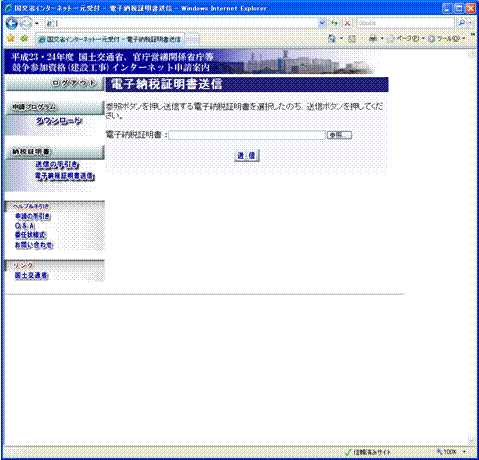The width and height of the screenshot is (479, 460).
Task: Stop loading with the red X icon
Action: click(347, 23)
